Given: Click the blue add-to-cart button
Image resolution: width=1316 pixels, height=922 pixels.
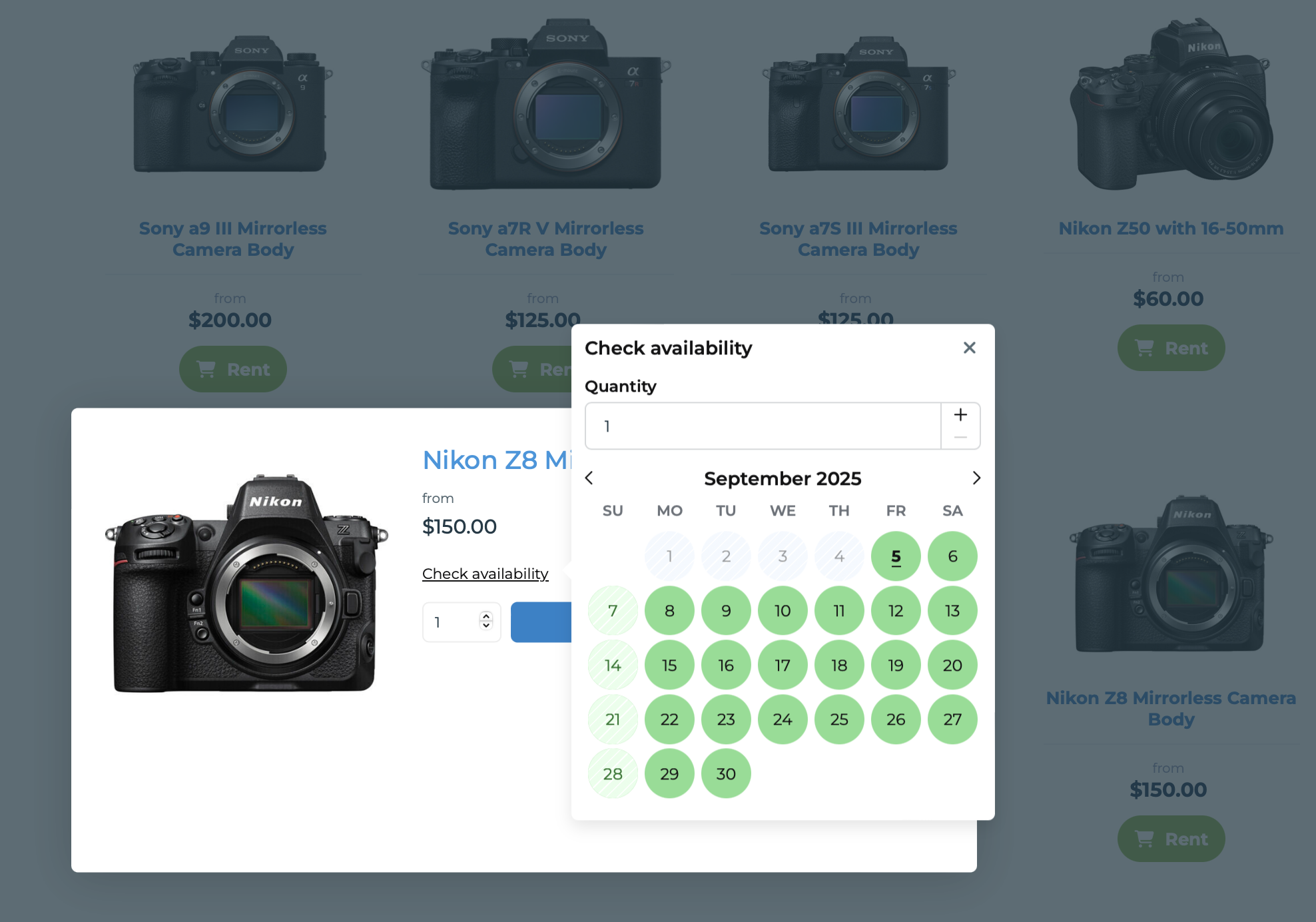Looking at the screenshot, I should point(541,622).
